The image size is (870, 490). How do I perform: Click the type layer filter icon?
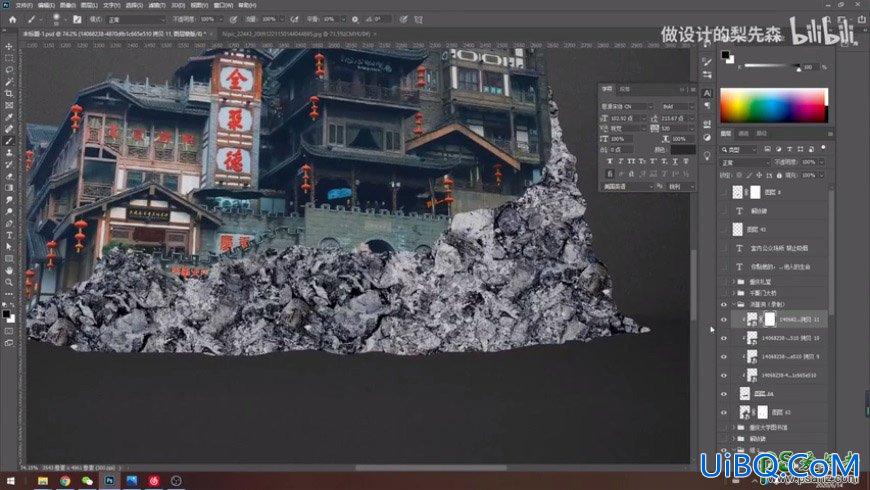click(789, 149)
